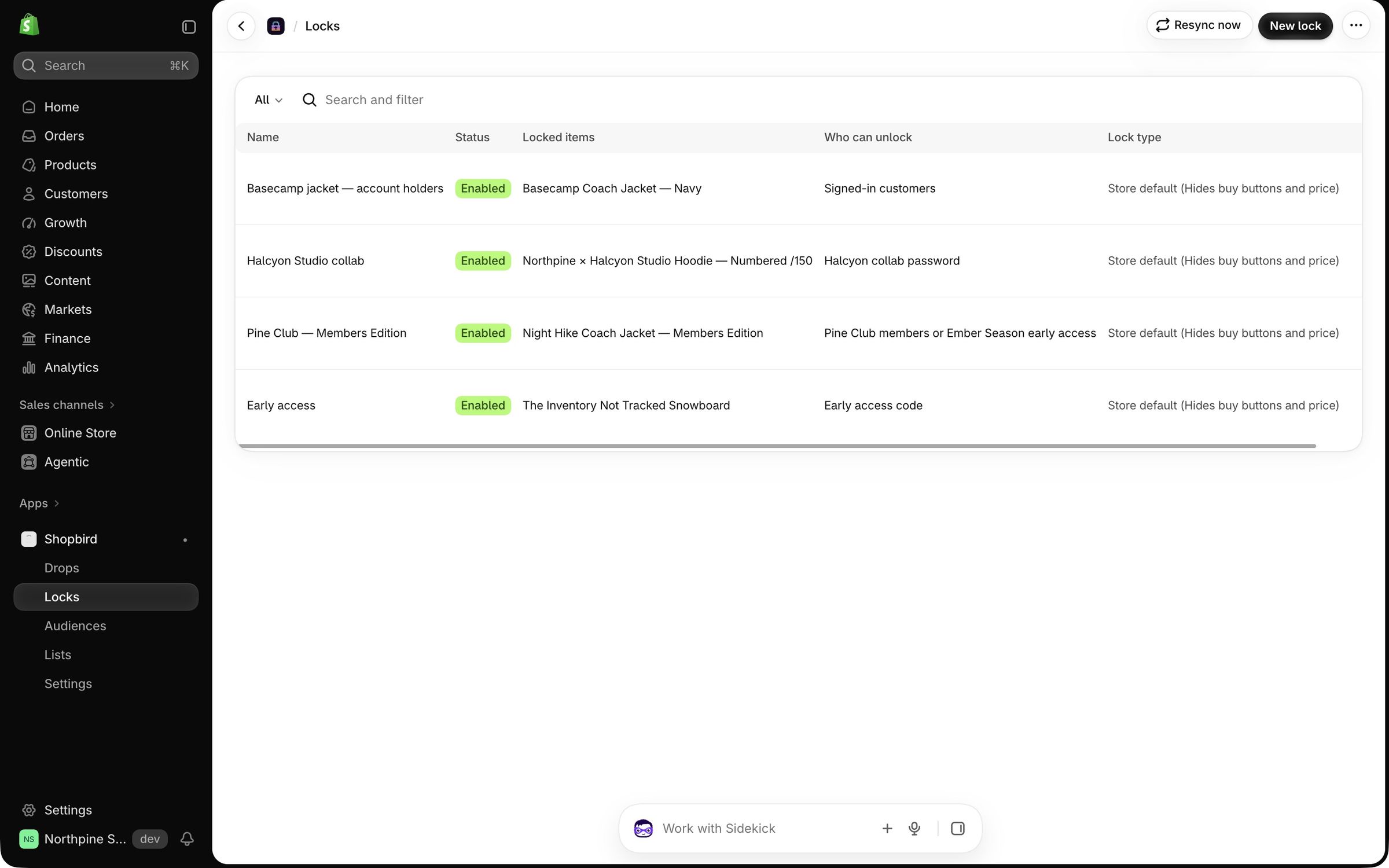
Task: Open Sidekick side panel icon
Action: coord(958,829)
